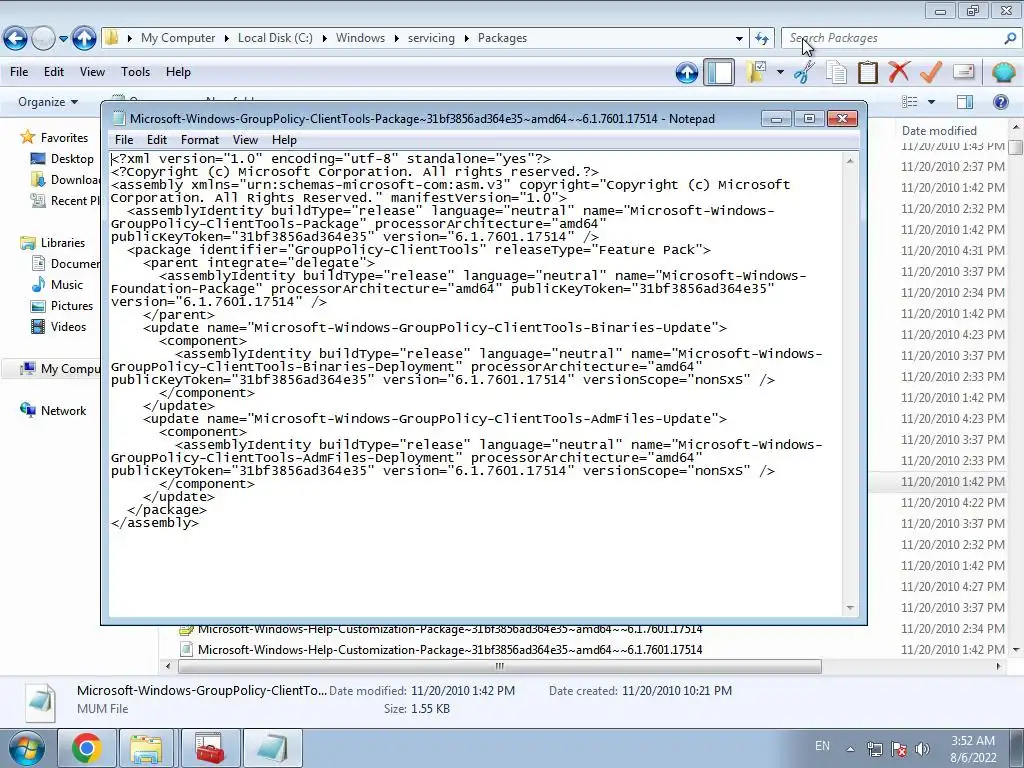Screen dimensions: 1024x768
Task: Click the Windows breadcrumb in address bar
Action: pos(360,38)
